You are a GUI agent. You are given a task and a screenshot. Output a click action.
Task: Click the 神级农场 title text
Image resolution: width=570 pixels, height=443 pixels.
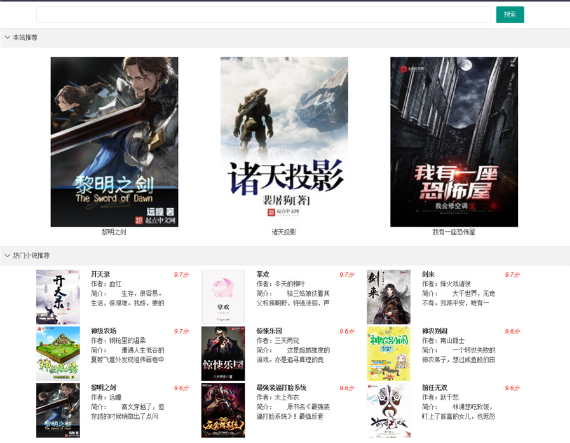(104, 331)
